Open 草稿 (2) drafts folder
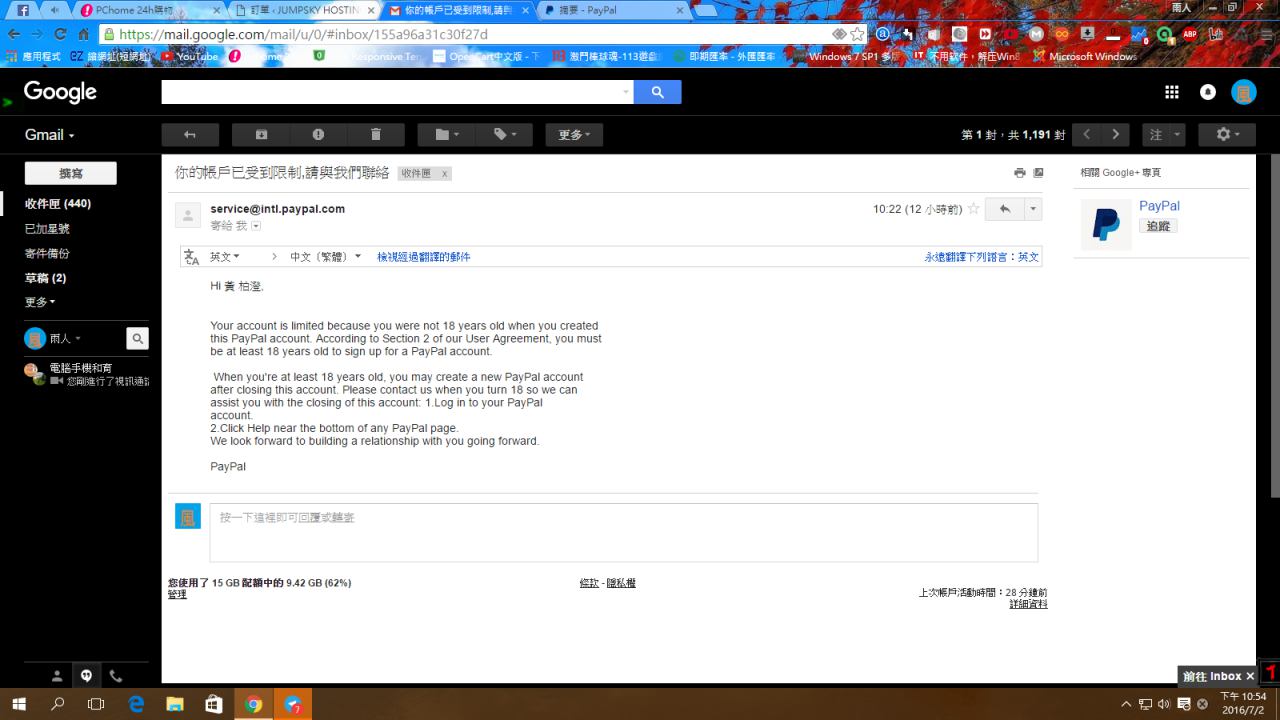 pos(45,278)
